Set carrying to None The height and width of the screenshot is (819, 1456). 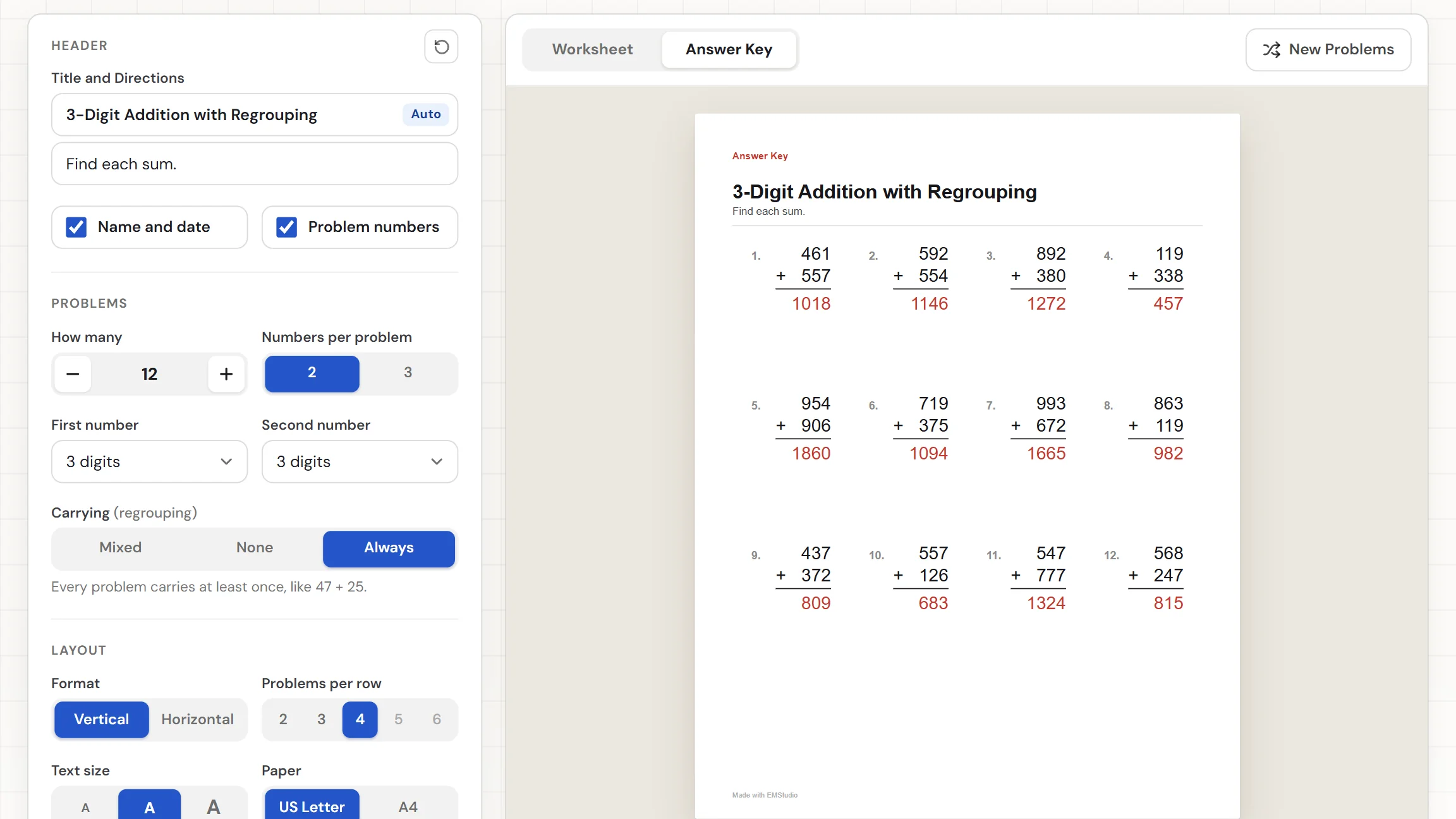(x=255, y=548)
